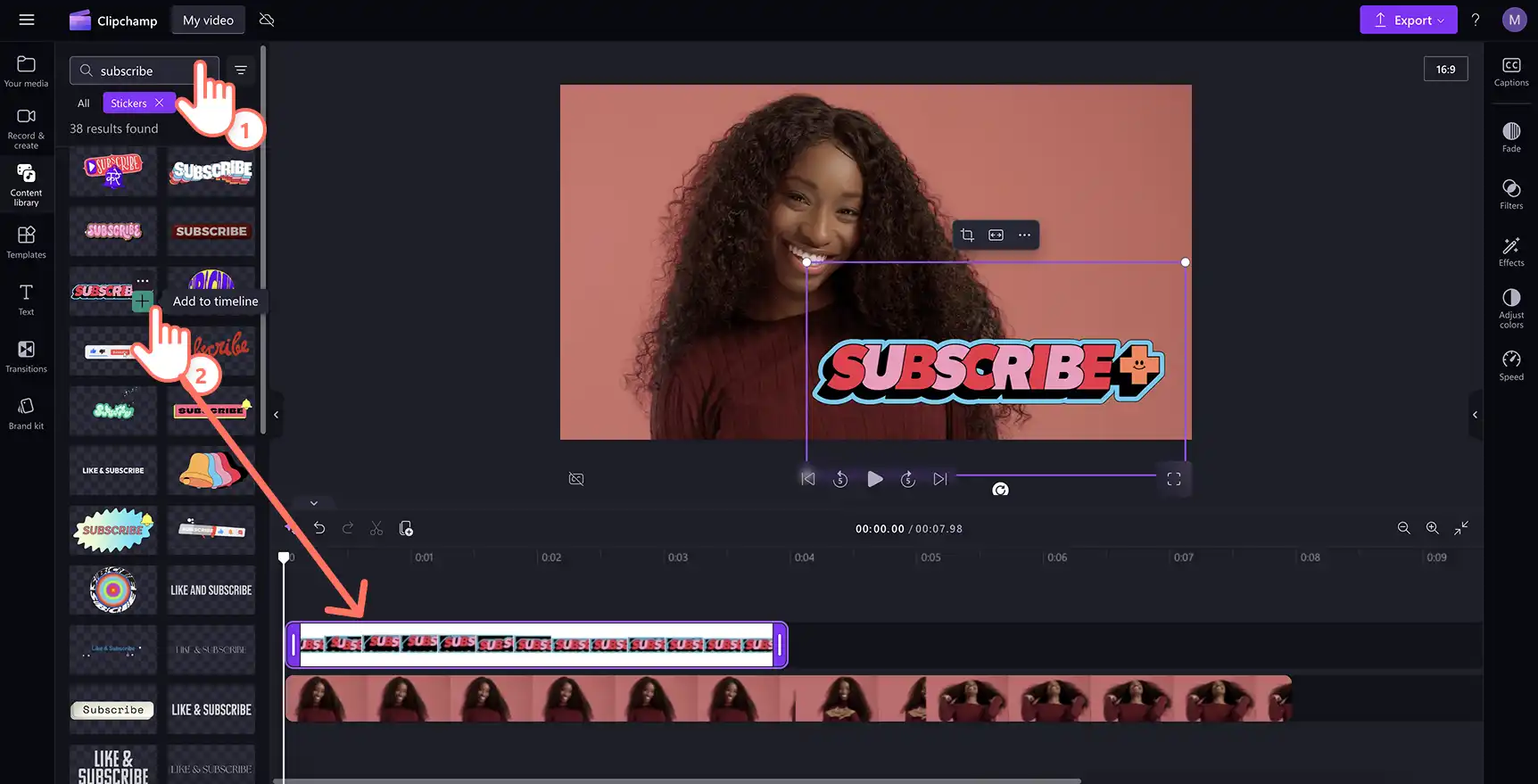
Task: Select the white Subscribe button sticker
Action: (x=113, y=709)
